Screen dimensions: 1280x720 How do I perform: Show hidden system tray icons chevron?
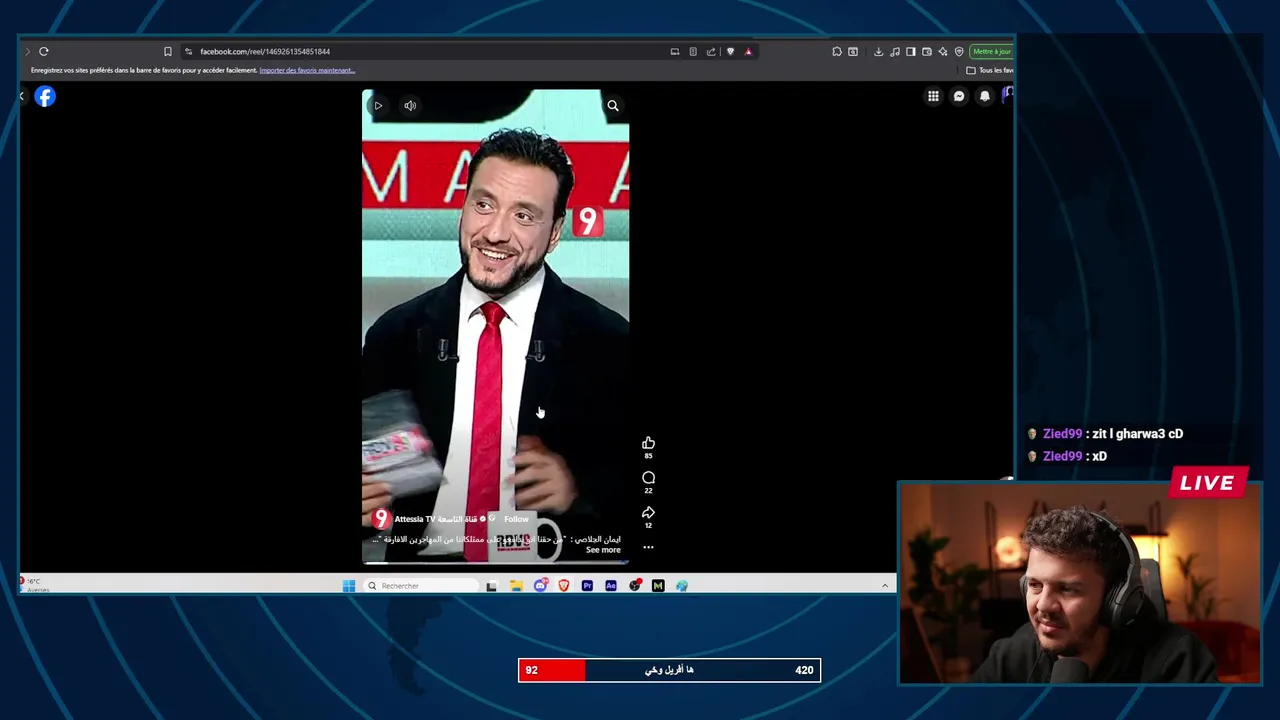(x=885, y=586)
